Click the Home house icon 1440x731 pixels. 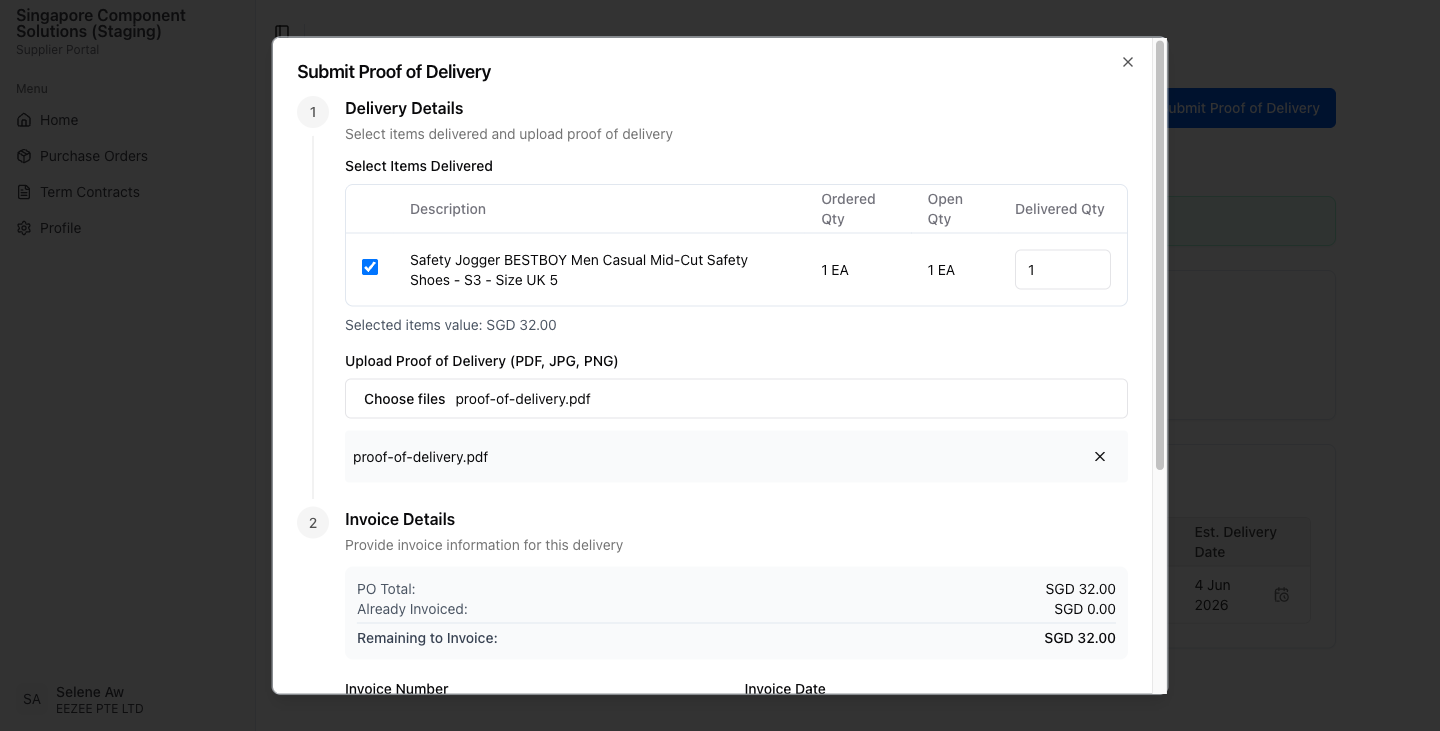[x=24, y=120]
